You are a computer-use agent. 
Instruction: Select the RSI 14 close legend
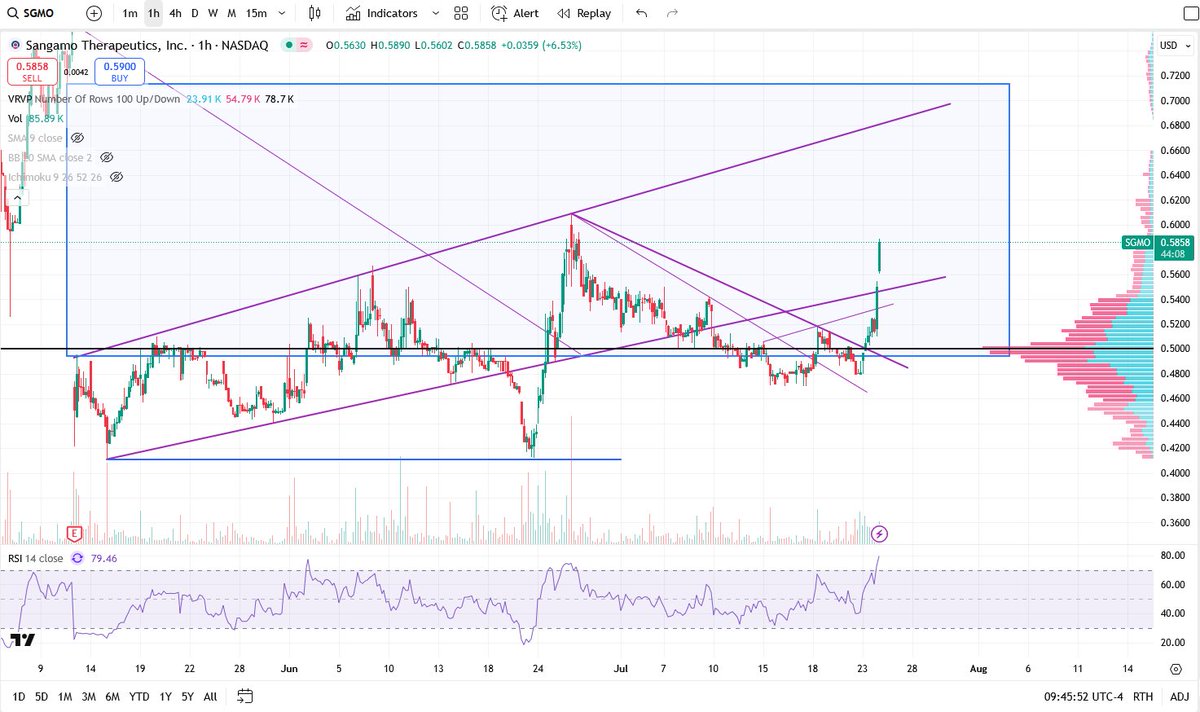34,558
